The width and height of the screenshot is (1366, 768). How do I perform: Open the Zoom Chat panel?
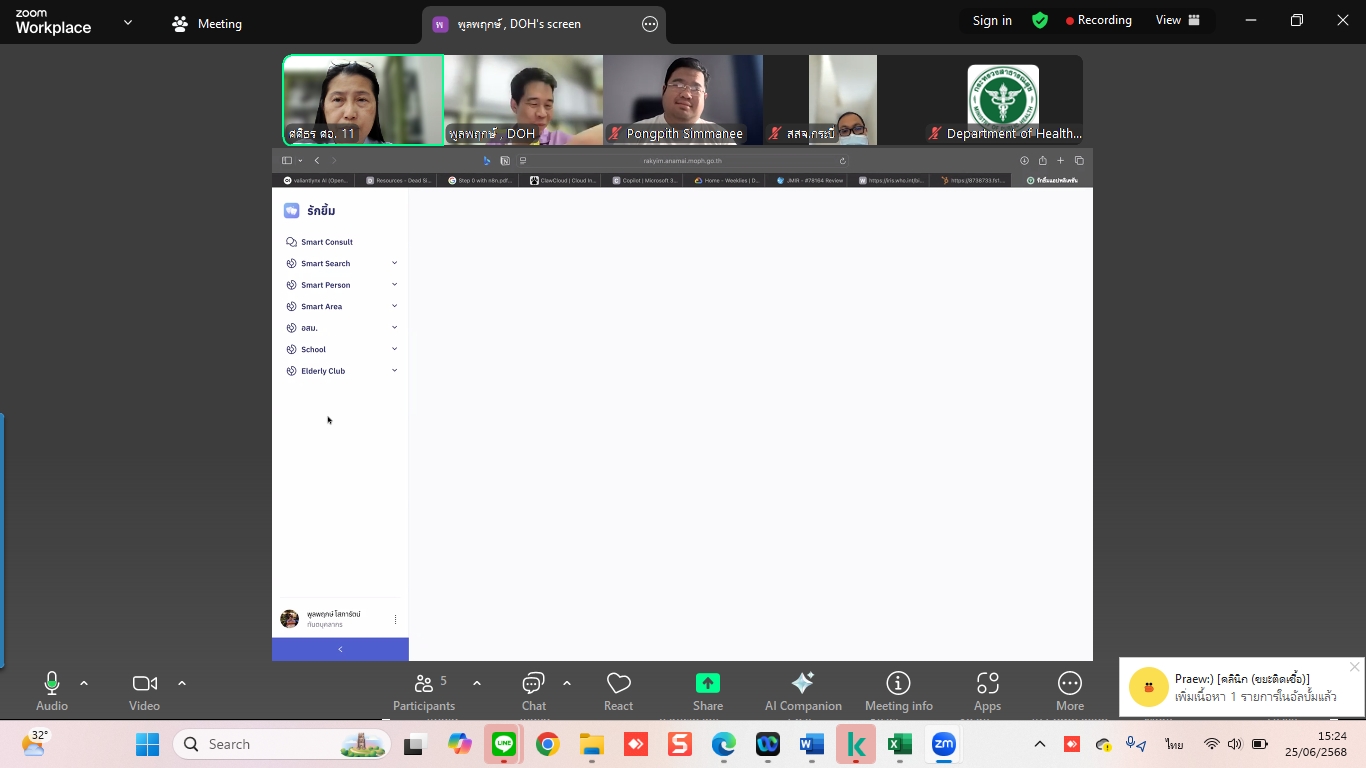tap(534, 691)
